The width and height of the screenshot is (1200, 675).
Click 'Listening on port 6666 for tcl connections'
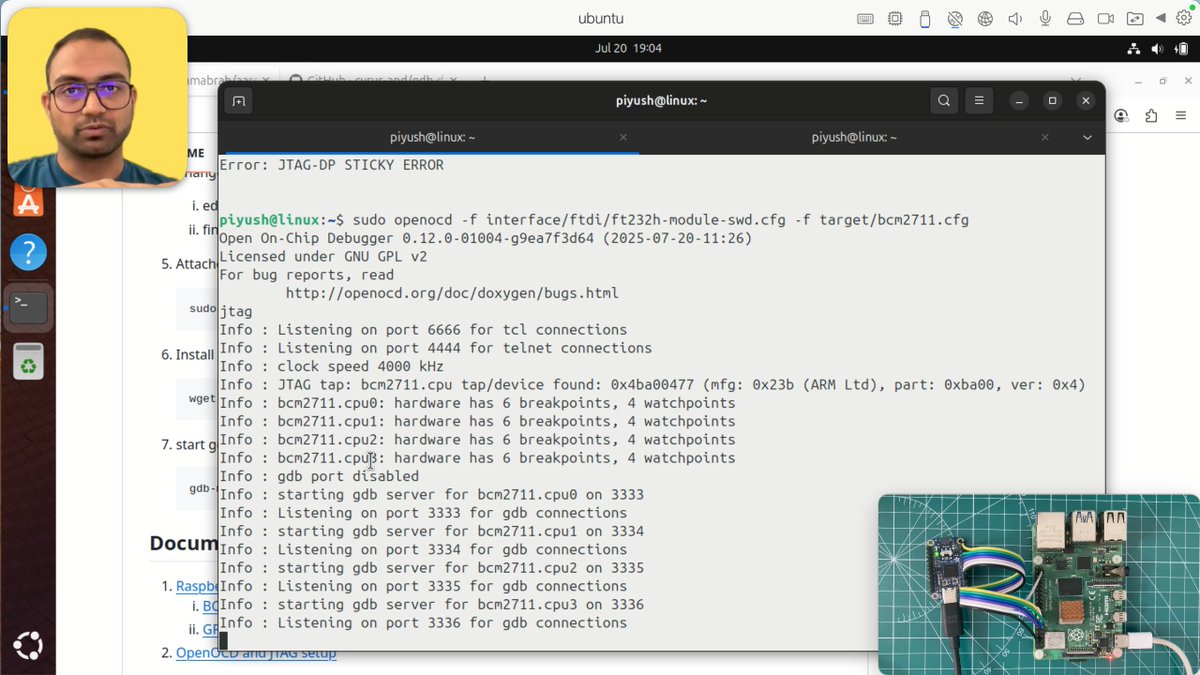(x=423, y=330)
